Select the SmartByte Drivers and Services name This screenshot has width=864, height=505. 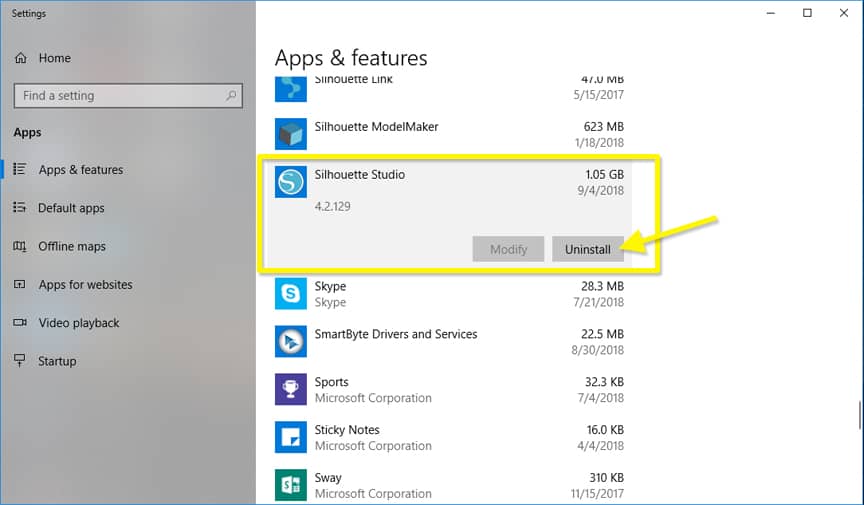(x=396, y=334)
